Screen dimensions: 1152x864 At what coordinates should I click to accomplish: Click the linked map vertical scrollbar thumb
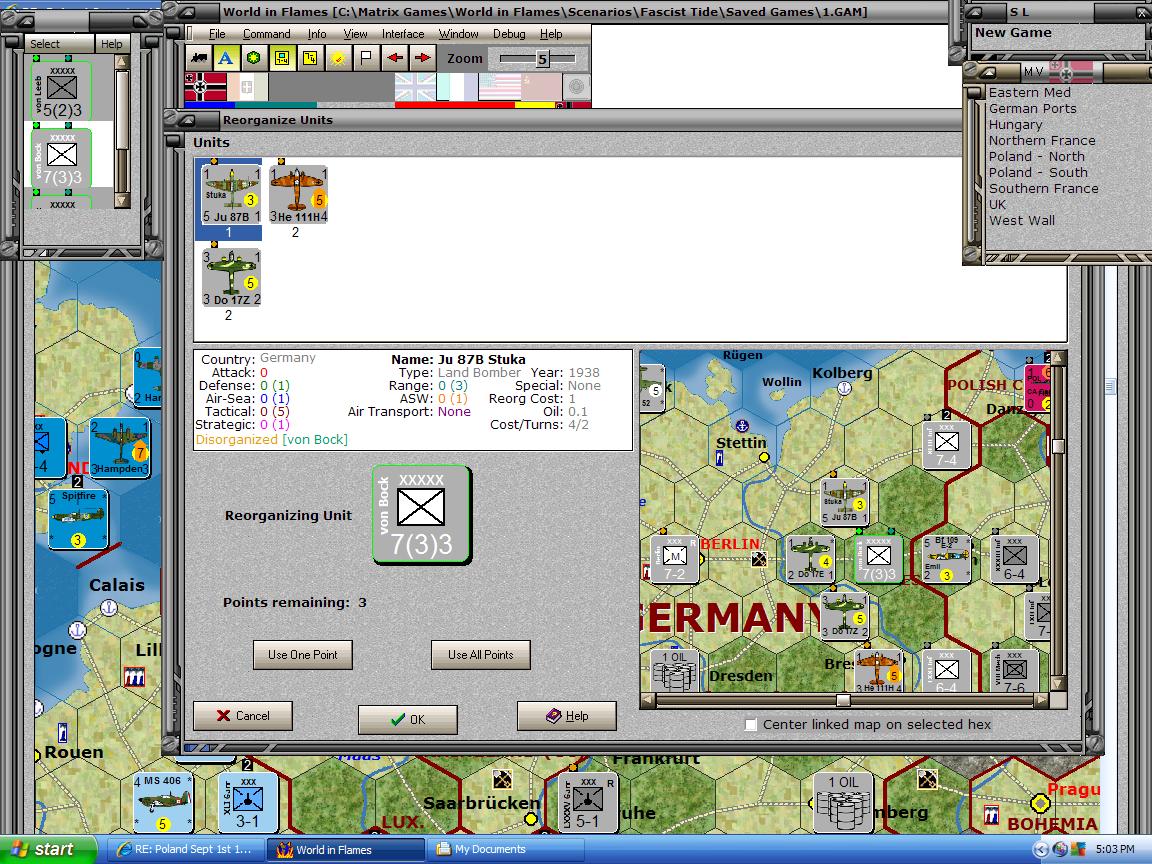click(1059, 446)
